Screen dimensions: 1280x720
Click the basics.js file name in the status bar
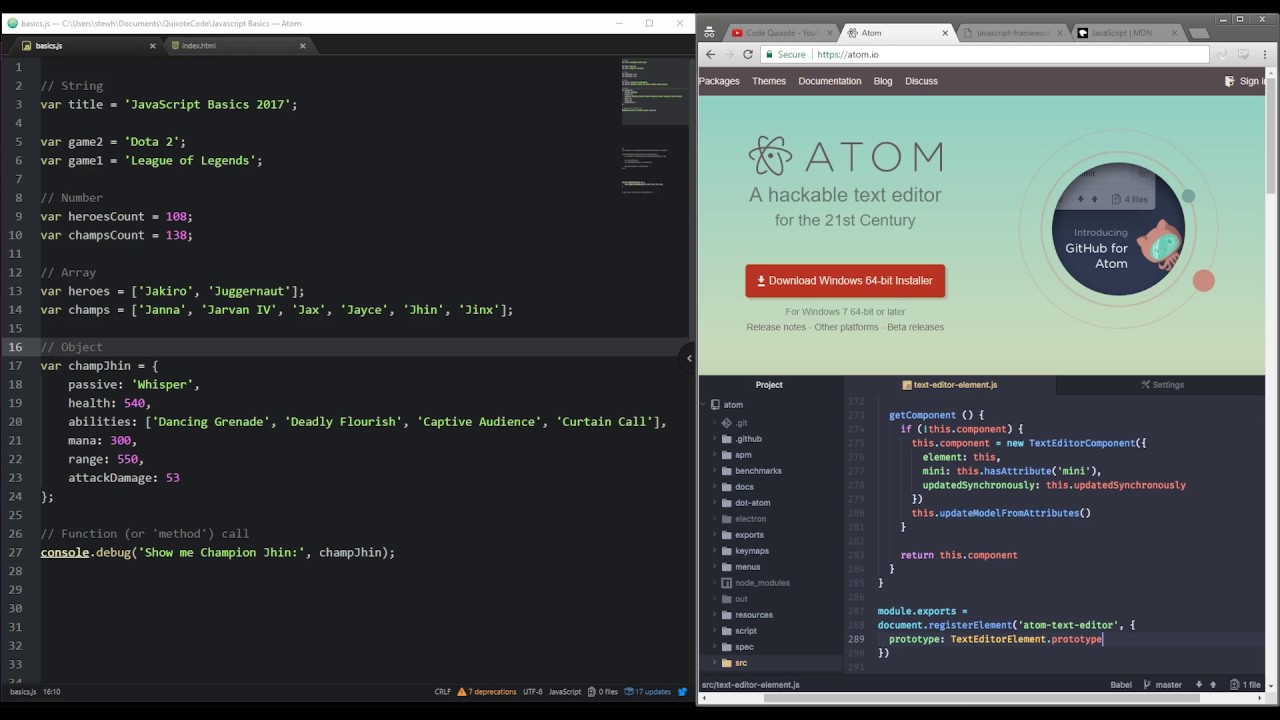coord(23,692)
